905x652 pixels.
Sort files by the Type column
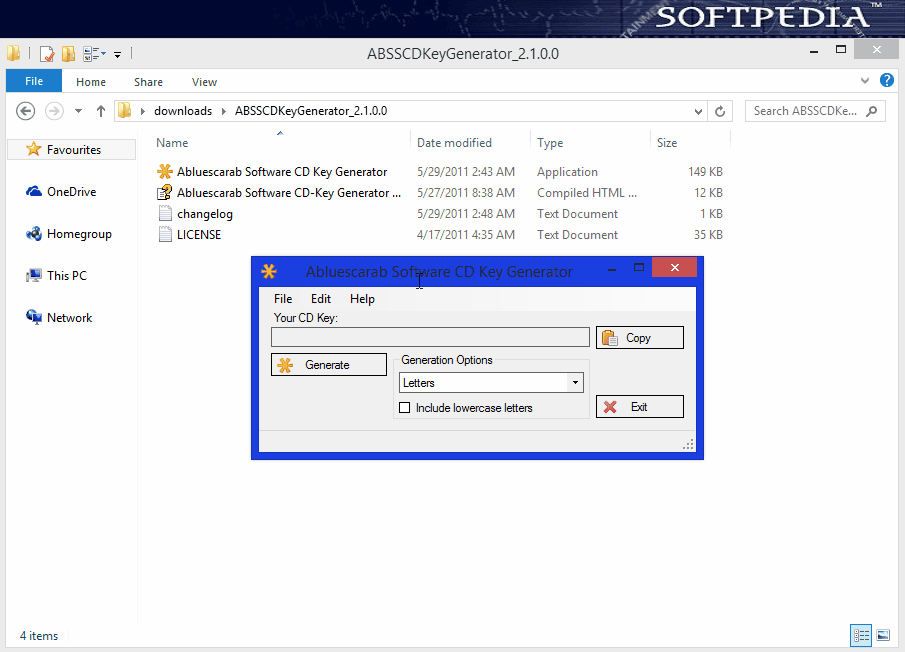(x=550, y=143)
